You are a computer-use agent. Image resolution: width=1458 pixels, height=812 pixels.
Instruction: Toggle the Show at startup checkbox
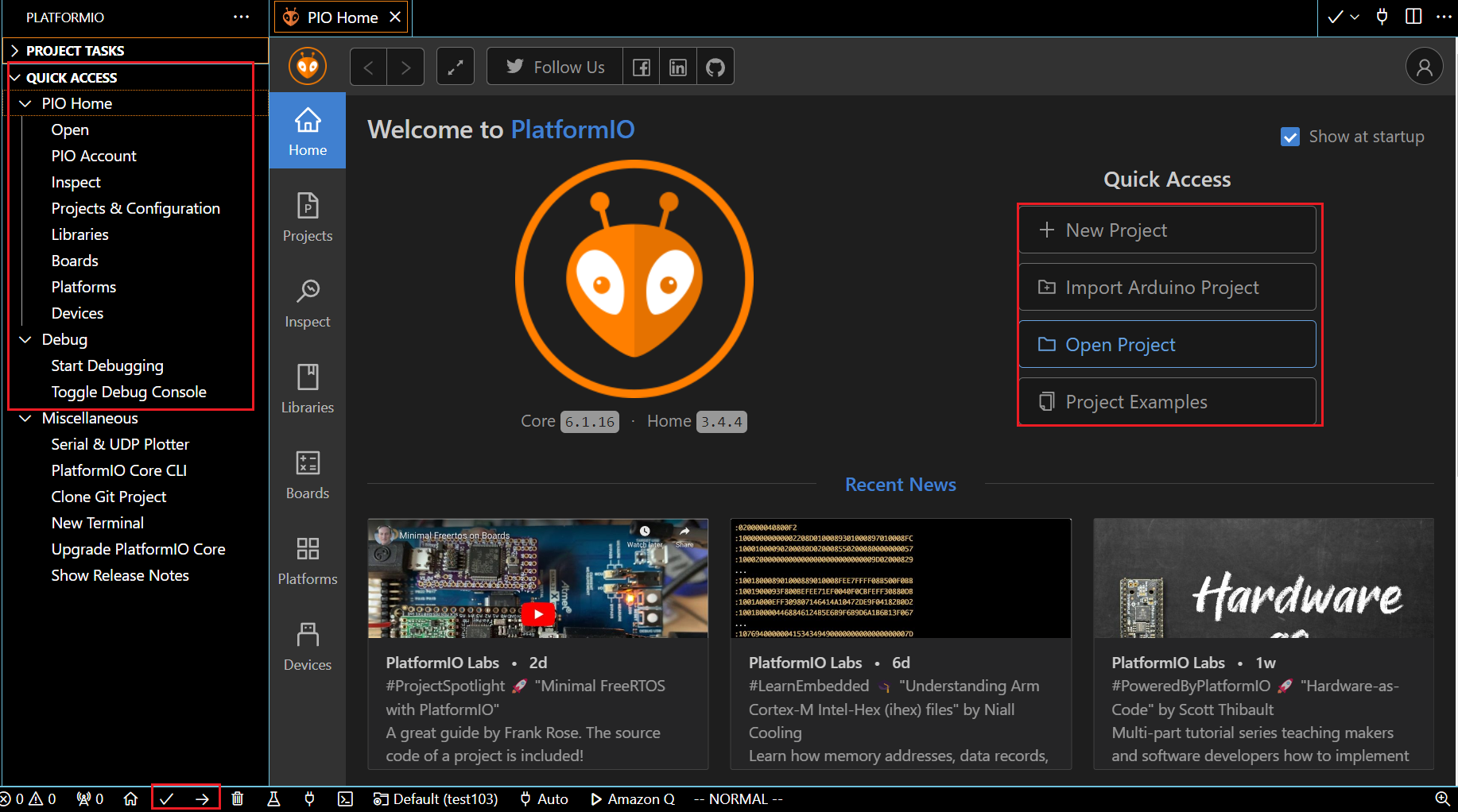tap(1290, 137)
